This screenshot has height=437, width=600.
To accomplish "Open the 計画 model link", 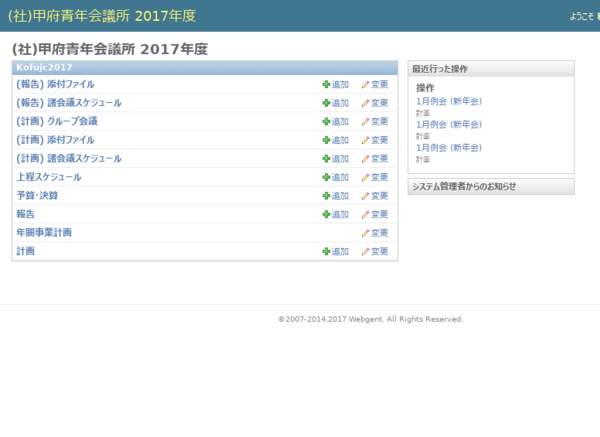I will coord(26,251).
